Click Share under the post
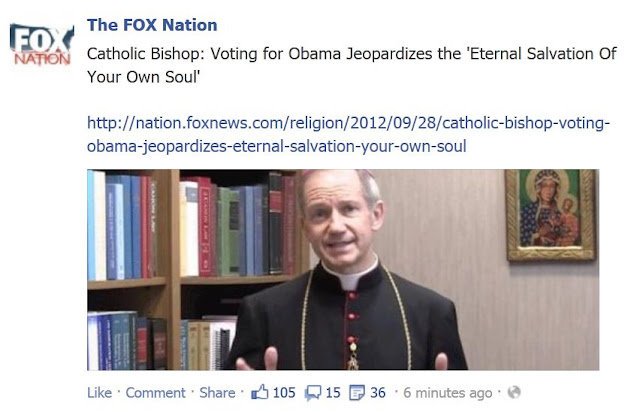 tap(217, 393)
